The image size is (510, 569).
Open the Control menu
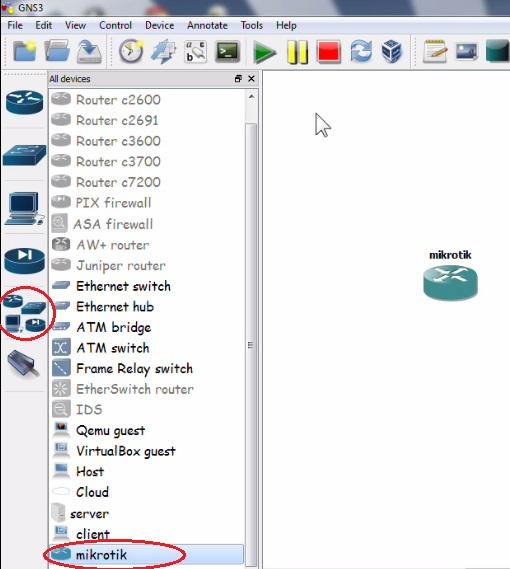(x=115, y=25)
